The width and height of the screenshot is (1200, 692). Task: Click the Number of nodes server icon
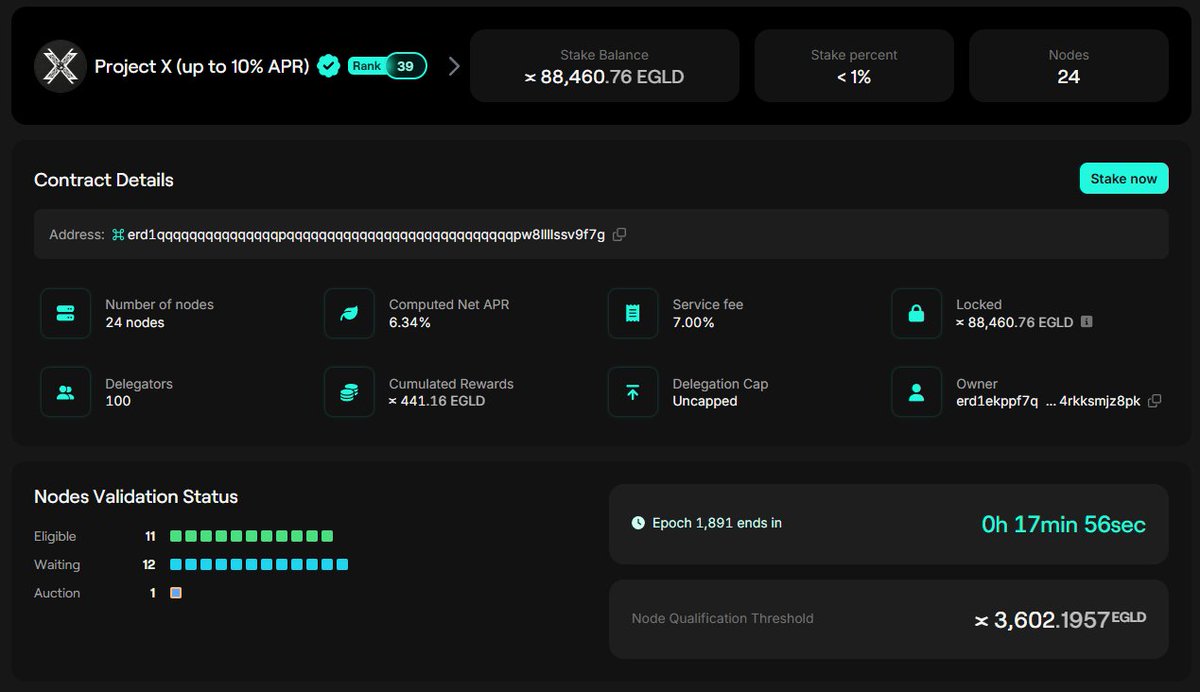[x=66, y=313]
